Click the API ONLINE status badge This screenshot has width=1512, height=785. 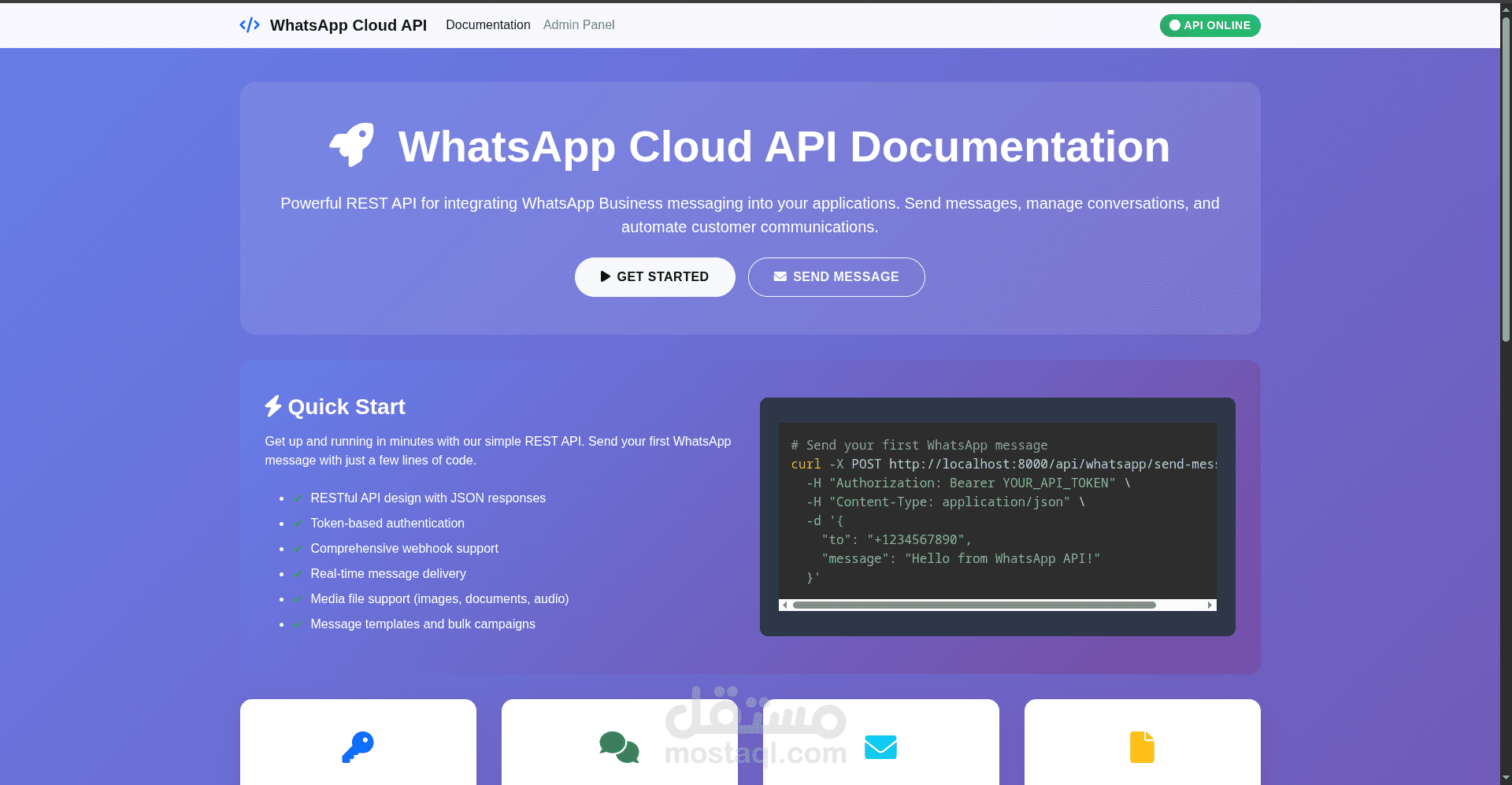click(1210, 25)
